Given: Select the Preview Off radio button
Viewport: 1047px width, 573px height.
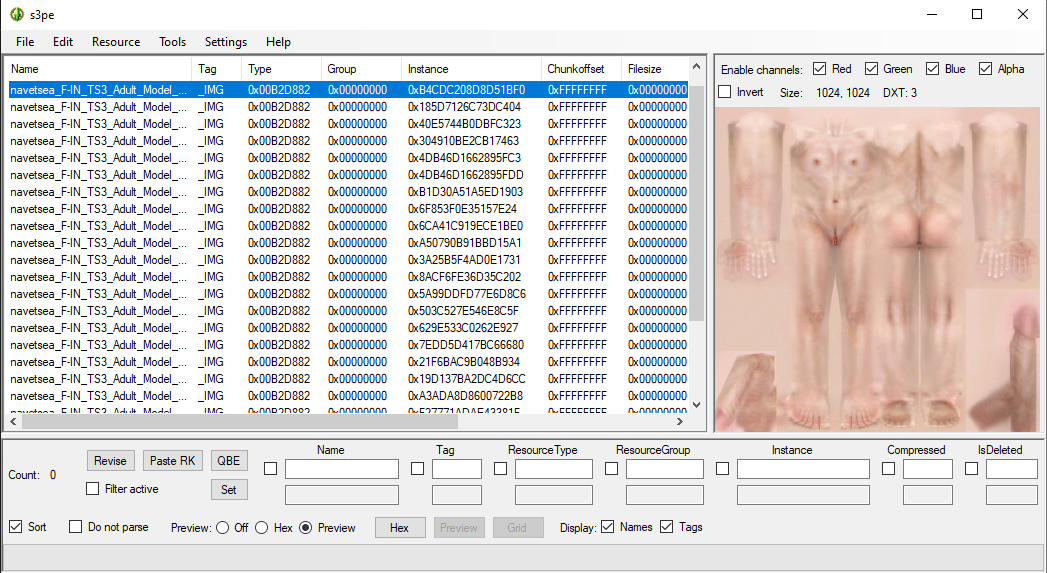Looking at the screenshot, I should (222, 528).
